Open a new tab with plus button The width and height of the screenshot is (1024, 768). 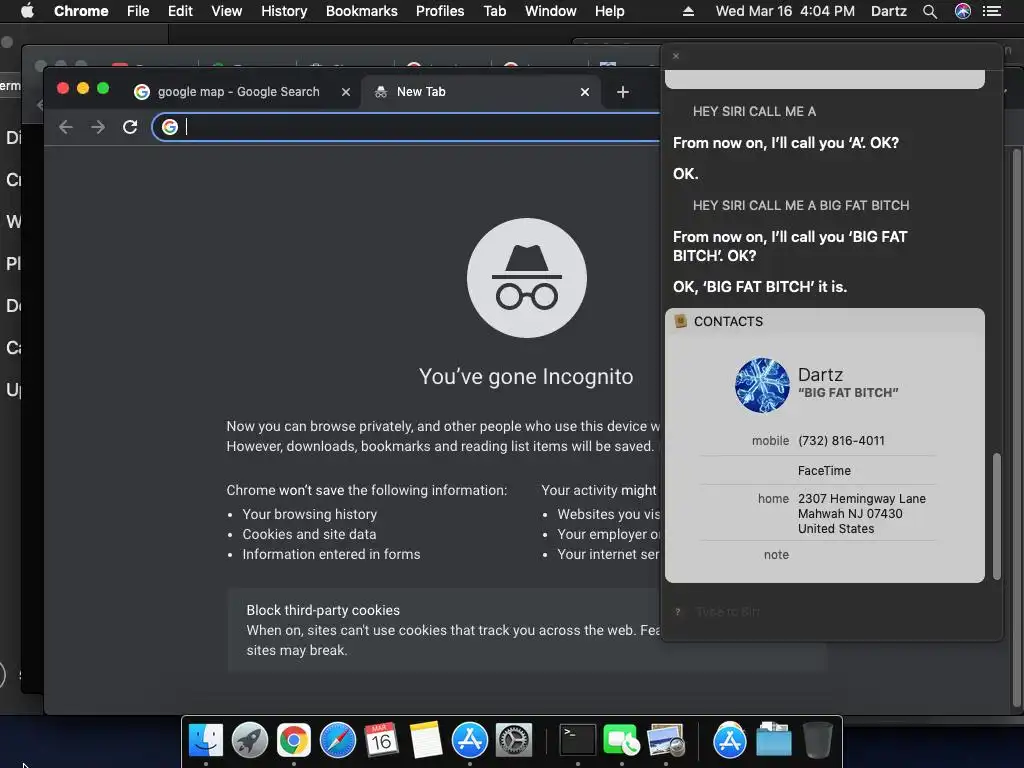(x=623, y=92)
